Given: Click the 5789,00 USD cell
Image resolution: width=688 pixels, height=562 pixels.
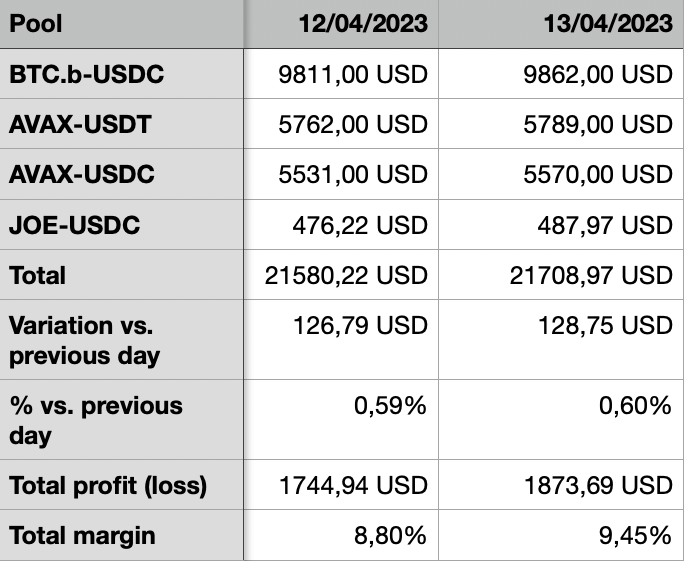Looking at the screenshot, I should click(598, 125).
